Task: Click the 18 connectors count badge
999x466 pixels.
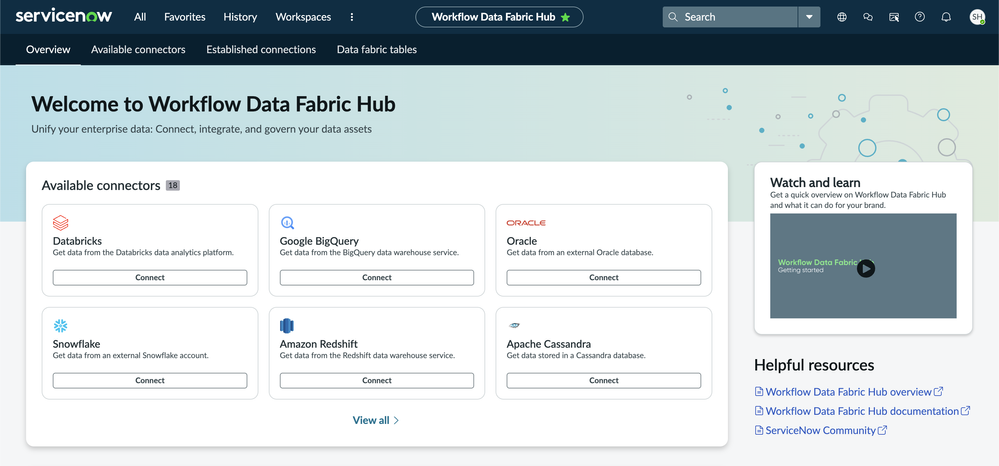Action: (x=173, y=186)
